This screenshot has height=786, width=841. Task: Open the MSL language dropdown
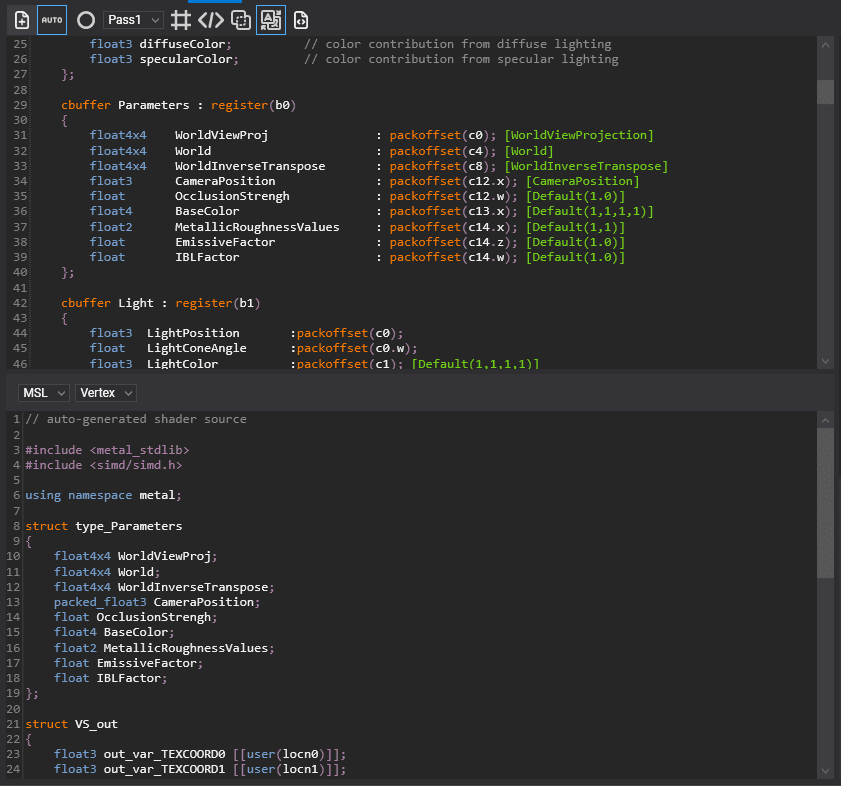click(43, 393)
